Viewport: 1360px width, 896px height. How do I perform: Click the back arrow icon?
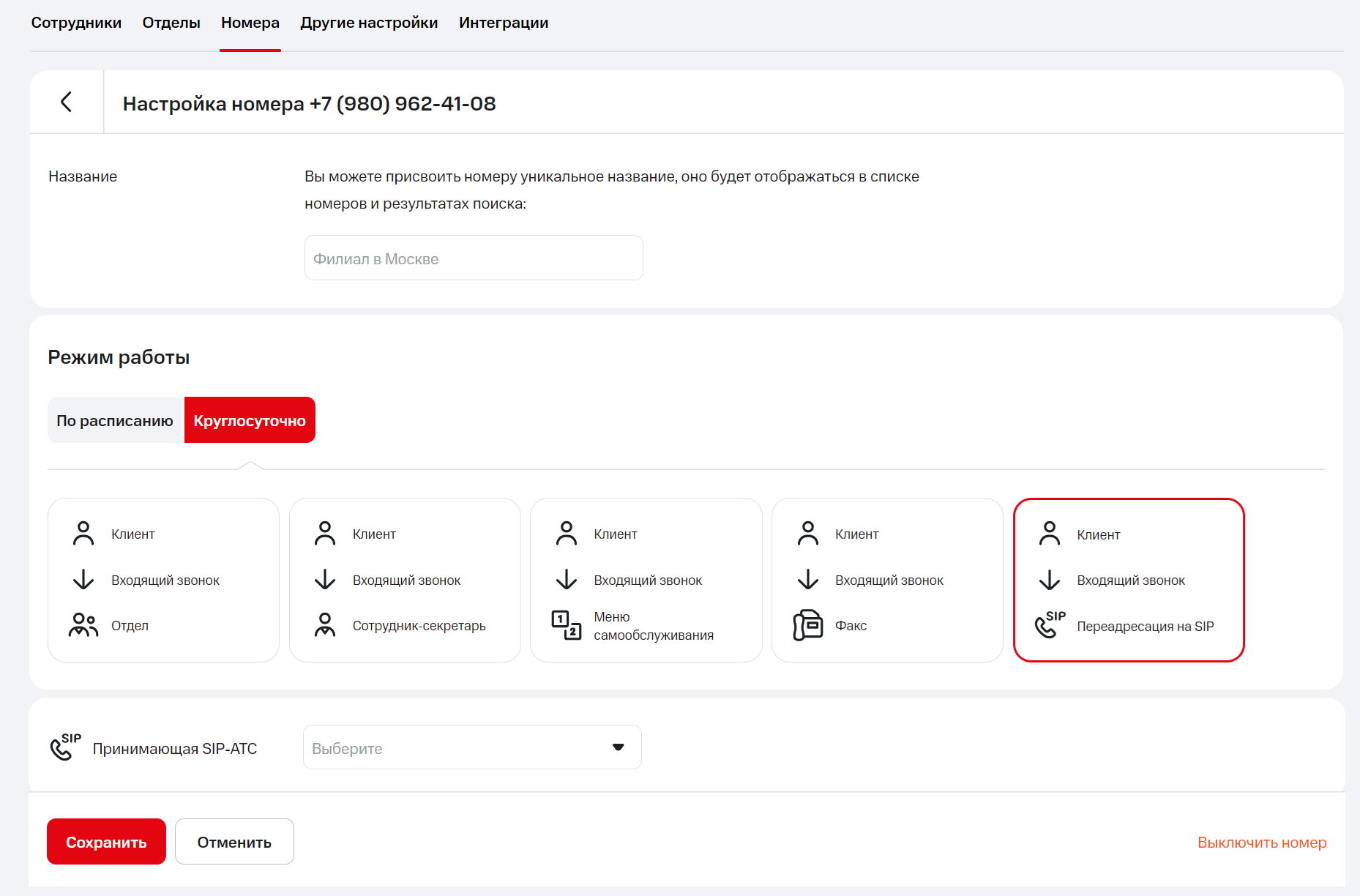tap(66, 102)
